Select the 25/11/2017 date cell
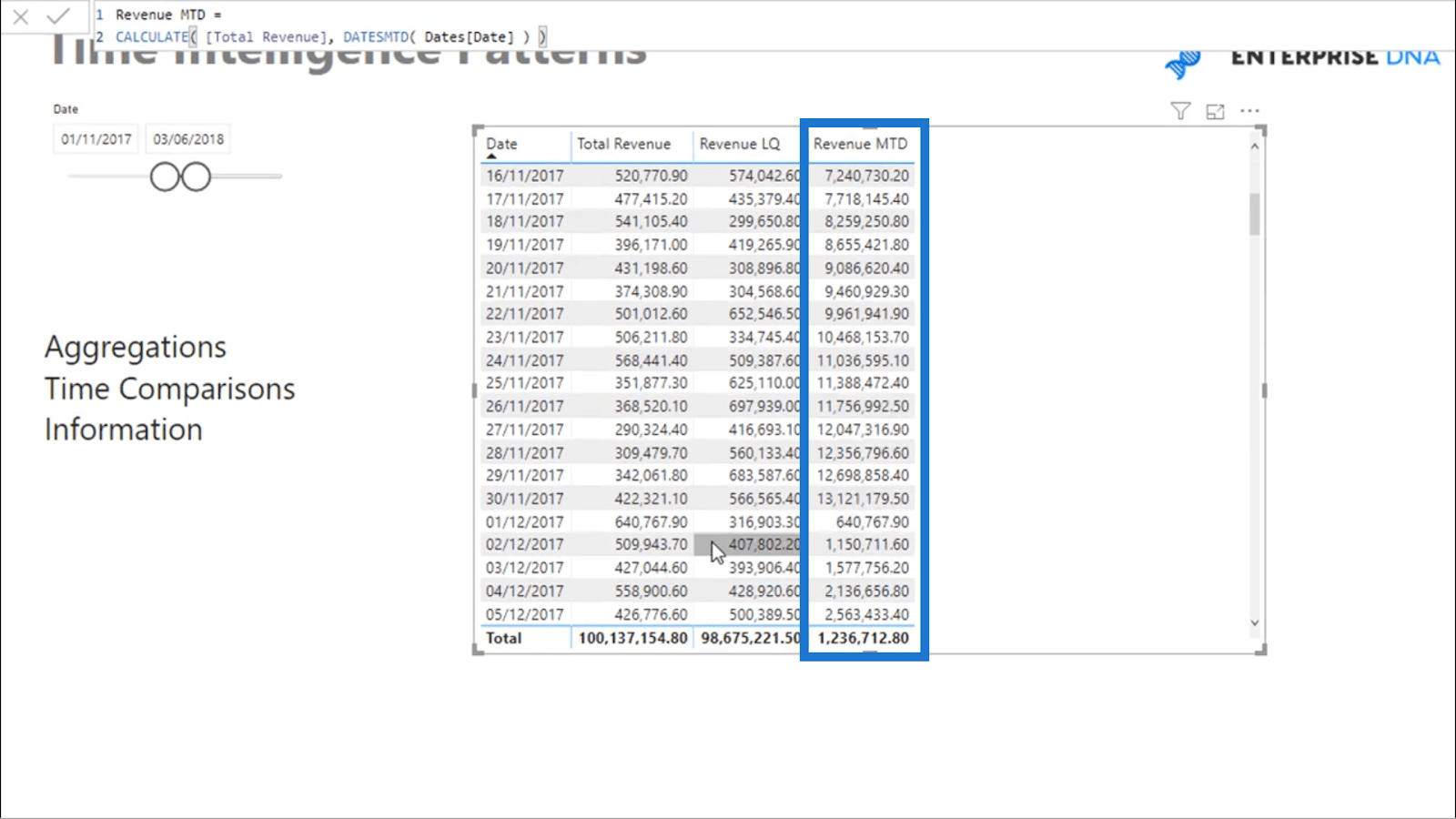This screenshot has height=819, width=1456. click(x=524, y=383)
